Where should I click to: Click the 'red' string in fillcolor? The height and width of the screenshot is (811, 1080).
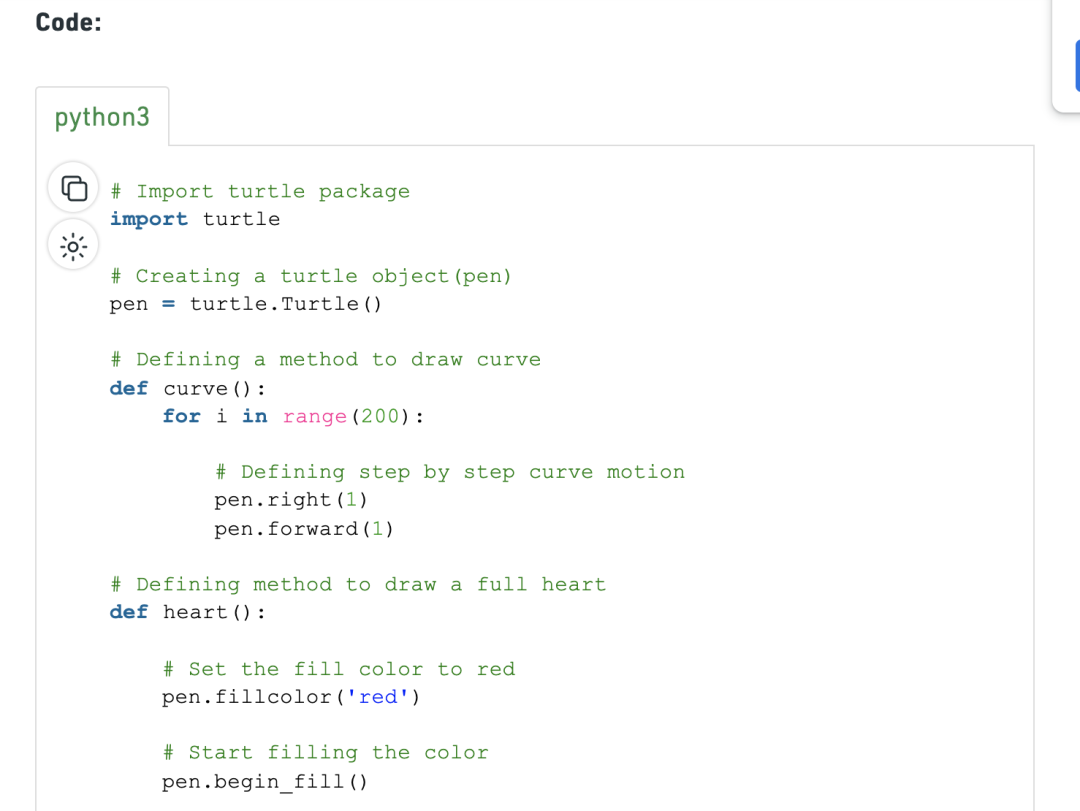[x=378, y=697]
